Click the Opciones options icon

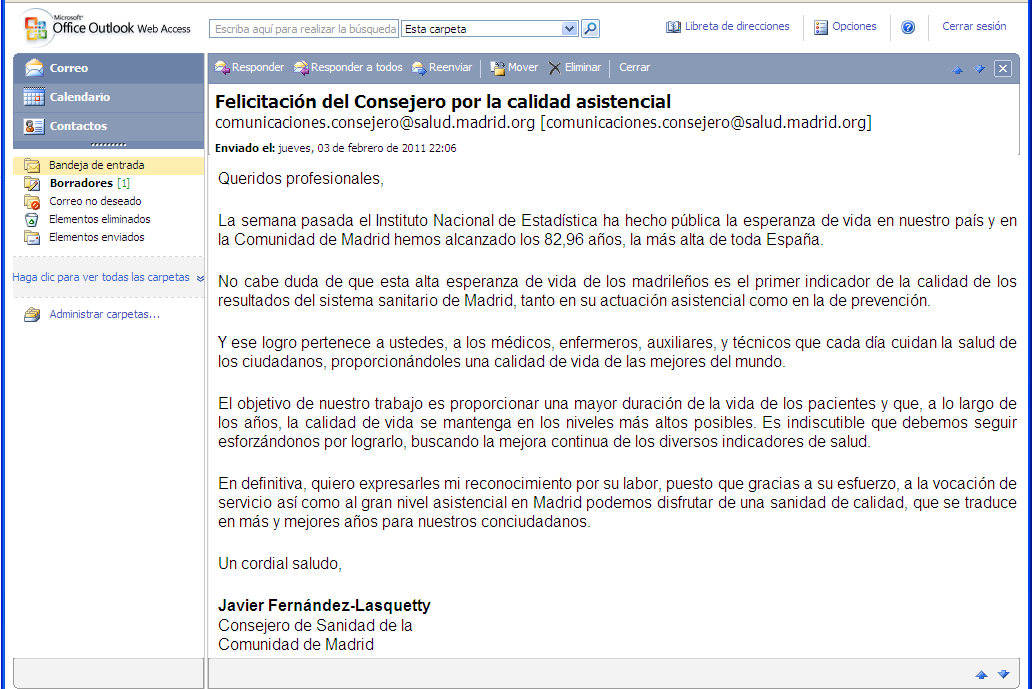[821, 27]
